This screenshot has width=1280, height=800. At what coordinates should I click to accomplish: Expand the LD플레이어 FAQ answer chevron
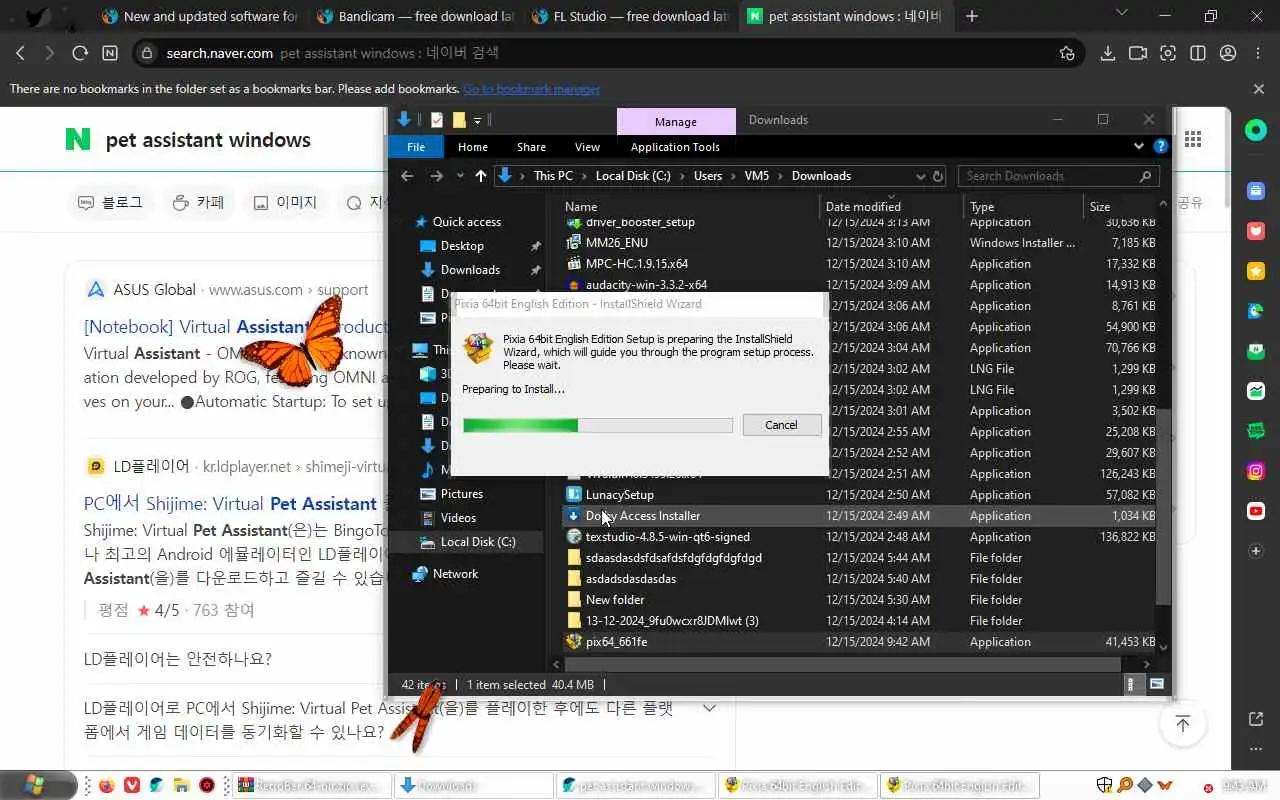(x=709, y=708)
